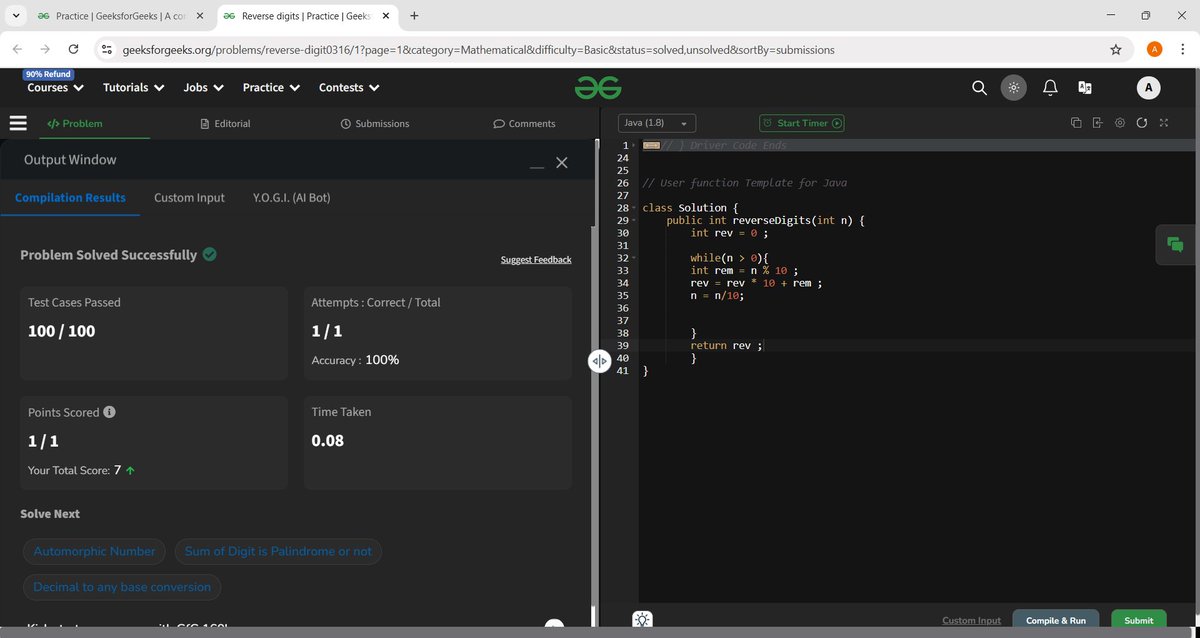
Task: Switch to Custom Input tab
Action: pos(189,198)
